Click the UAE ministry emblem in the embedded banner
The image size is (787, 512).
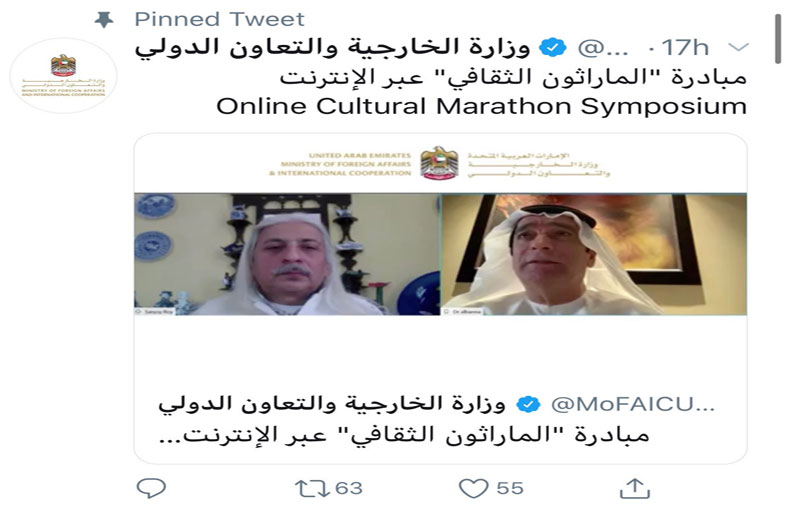439,164
